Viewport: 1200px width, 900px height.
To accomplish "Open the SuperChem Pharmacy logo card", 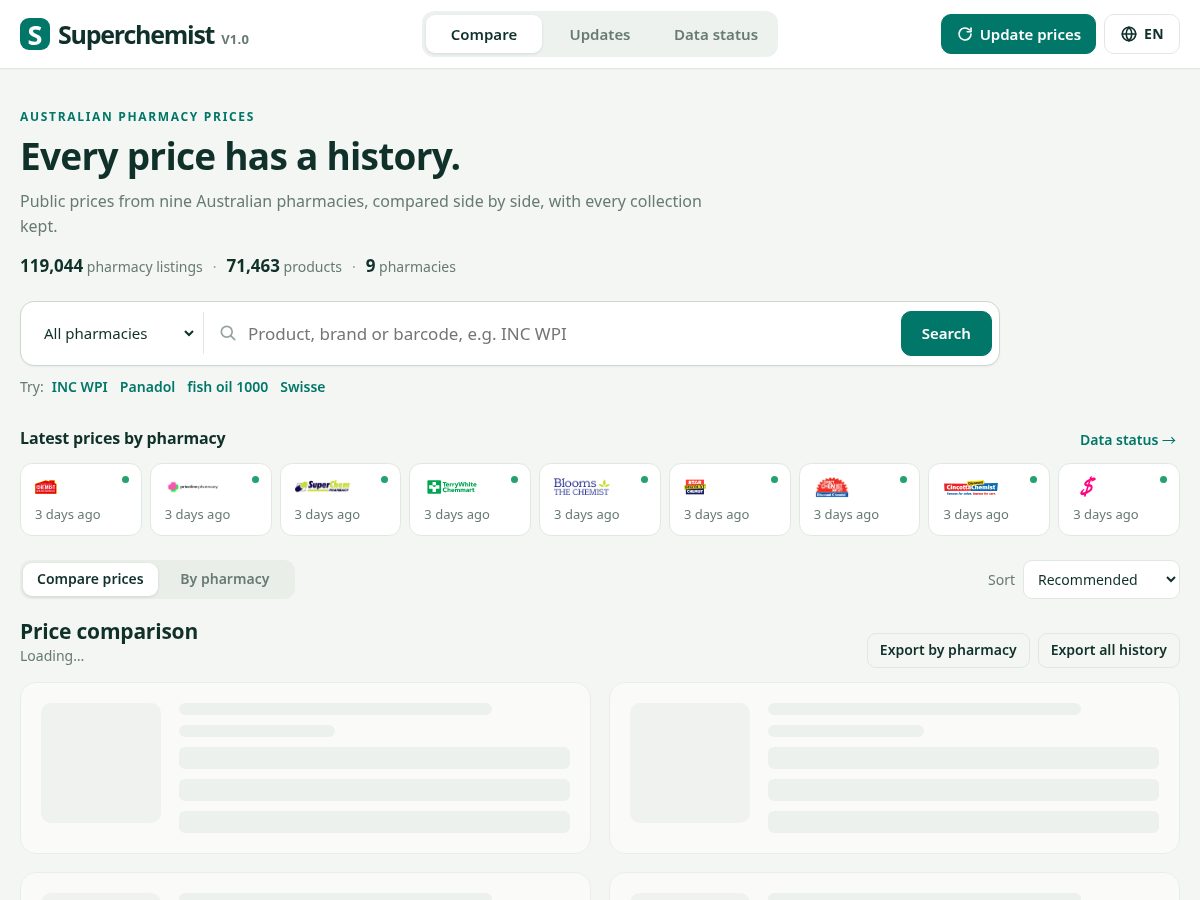I will coord(340,499).
